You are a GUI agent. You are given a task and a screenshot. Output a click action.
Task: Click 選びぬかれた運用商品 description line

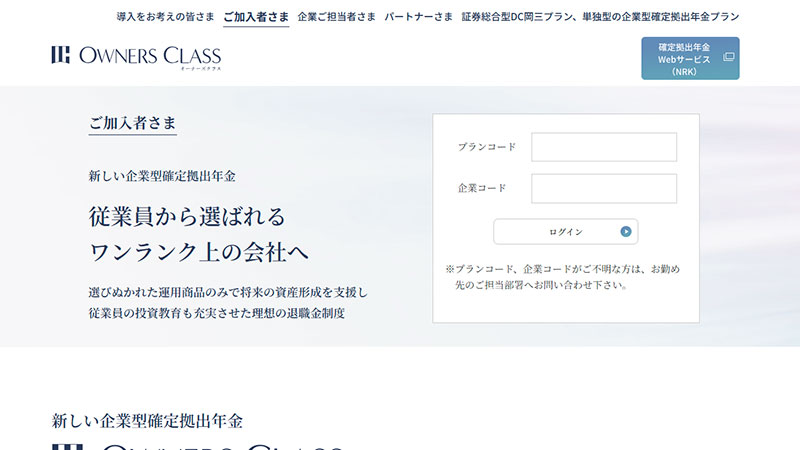(x=228, y=292)
